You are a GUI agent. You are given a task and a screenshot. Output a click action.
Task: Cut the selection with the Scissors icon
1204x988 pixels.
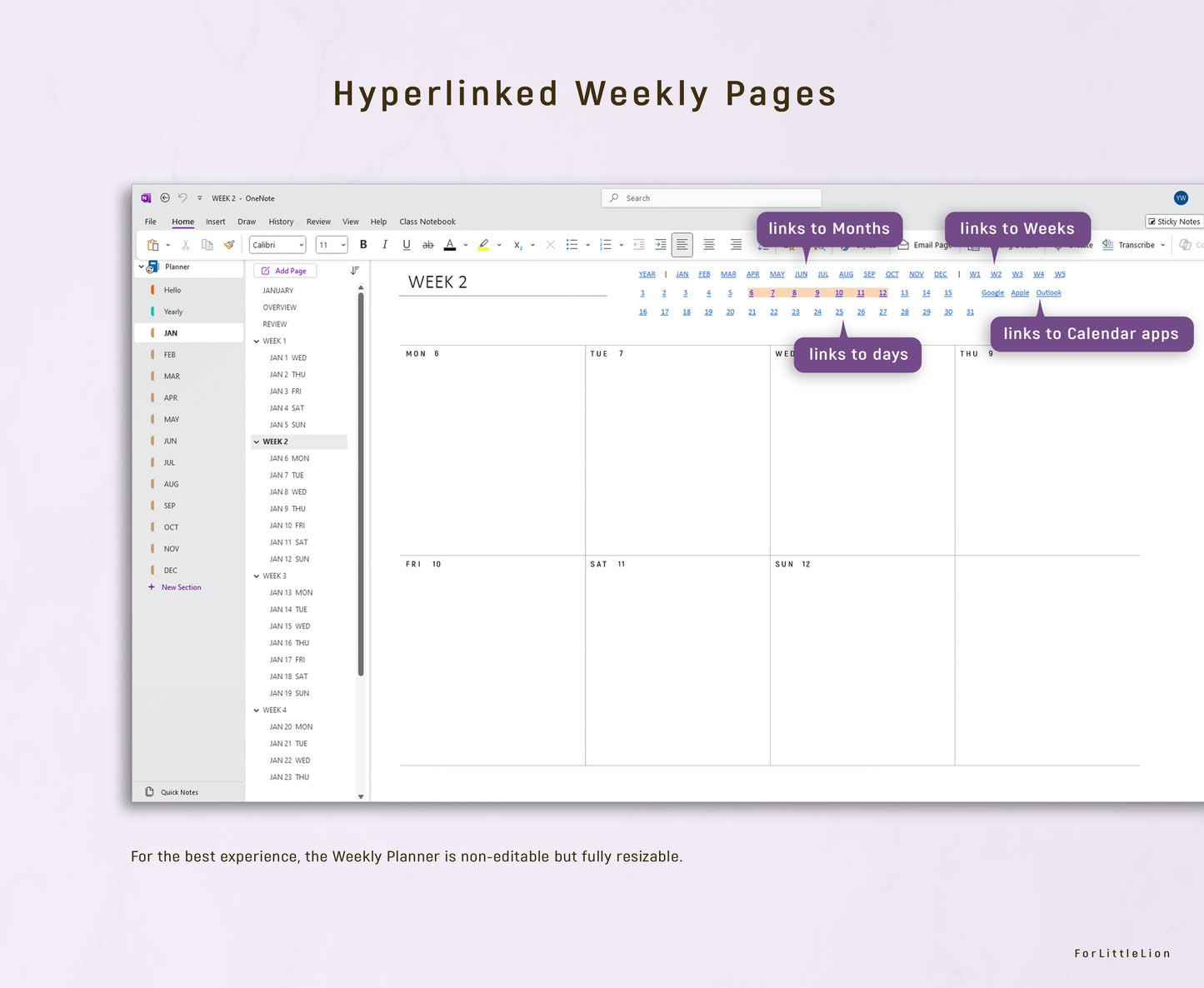185,244
